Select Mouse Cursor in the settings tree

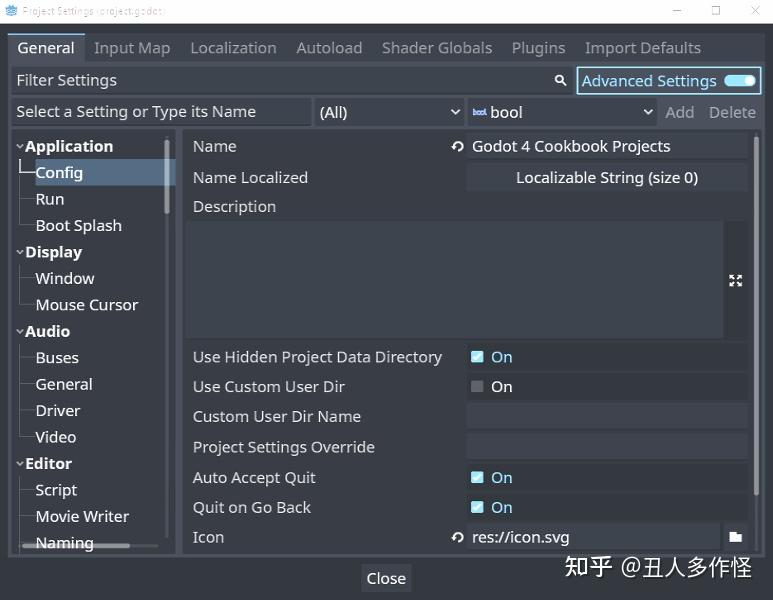[86, 305]
